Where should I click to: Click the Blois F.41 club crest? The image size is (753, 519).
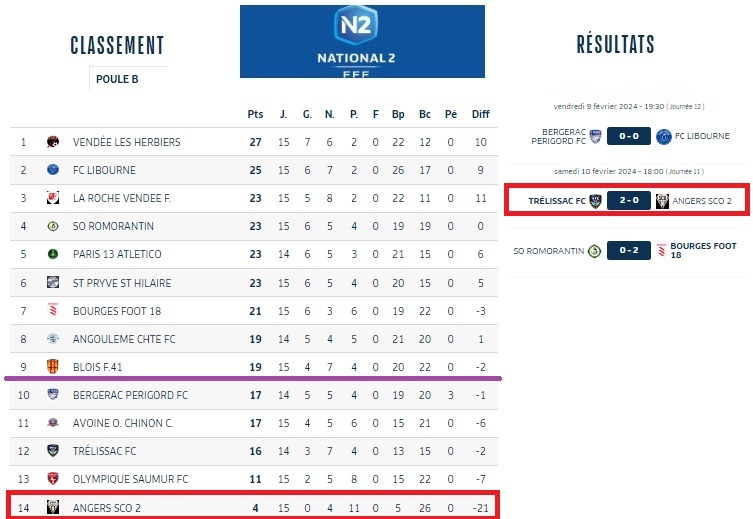click(53, 366)
